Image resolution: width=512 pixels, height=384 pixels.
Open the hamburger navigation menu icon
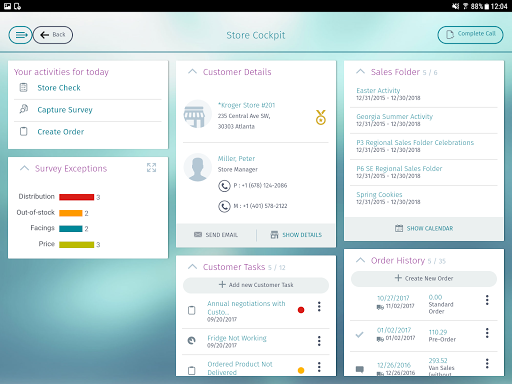click(x=20, y=35)
